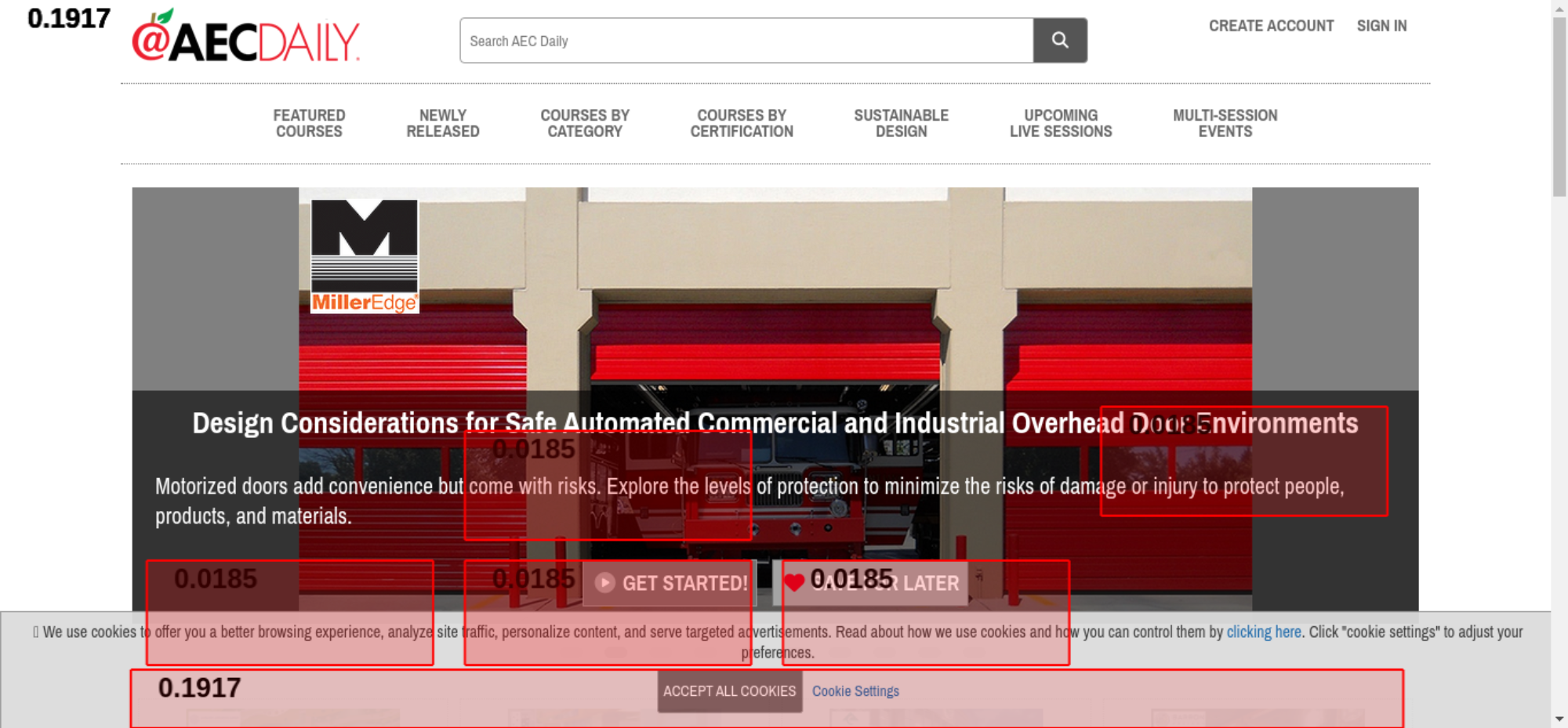Click the scrollbar down arrow
1568x728 pixels.
1559,719
